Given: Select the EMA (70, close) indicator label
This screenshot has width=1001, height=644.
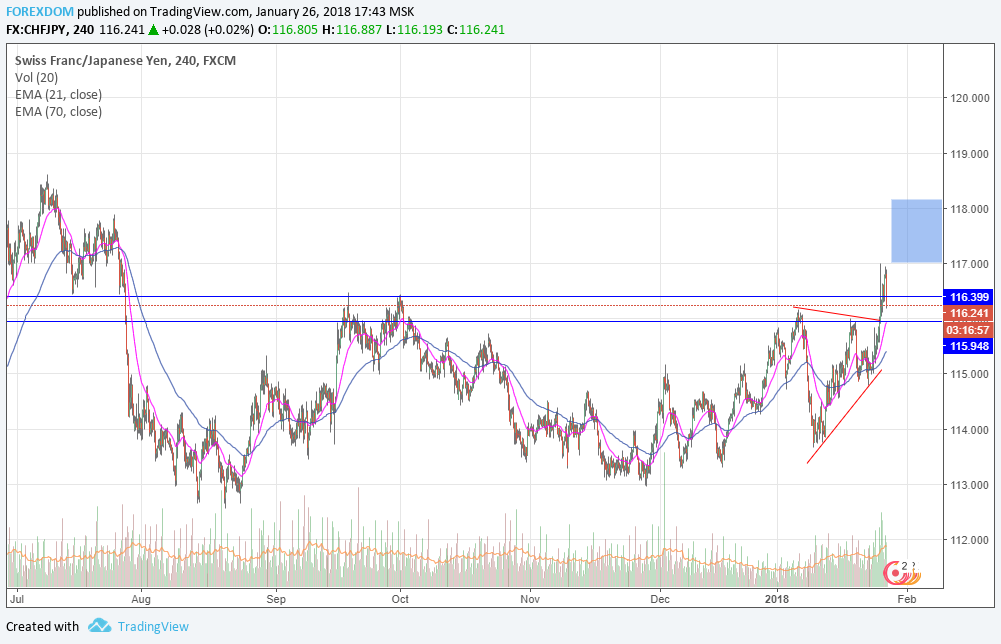Looking at the screenshot, I should (58, 112).
